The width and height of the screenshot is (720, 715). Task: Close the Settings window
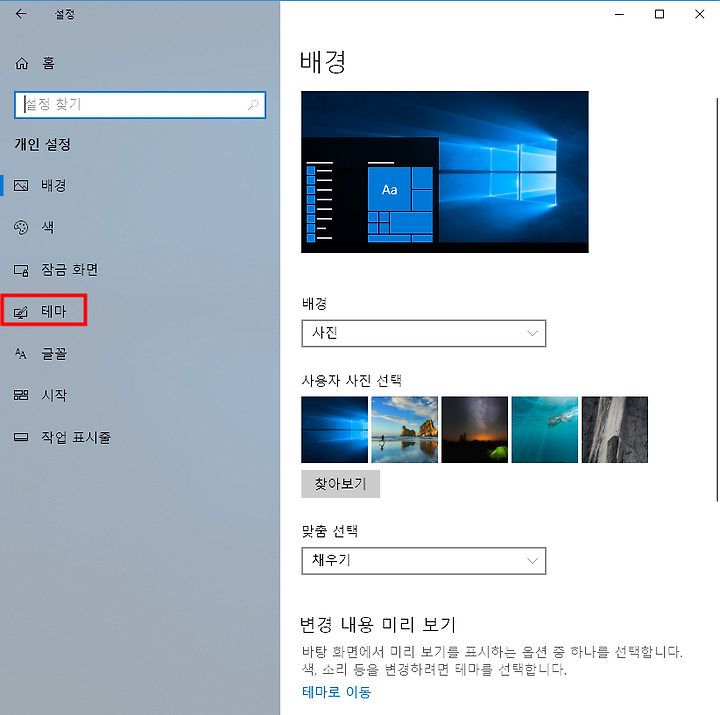tap(699, 15)
